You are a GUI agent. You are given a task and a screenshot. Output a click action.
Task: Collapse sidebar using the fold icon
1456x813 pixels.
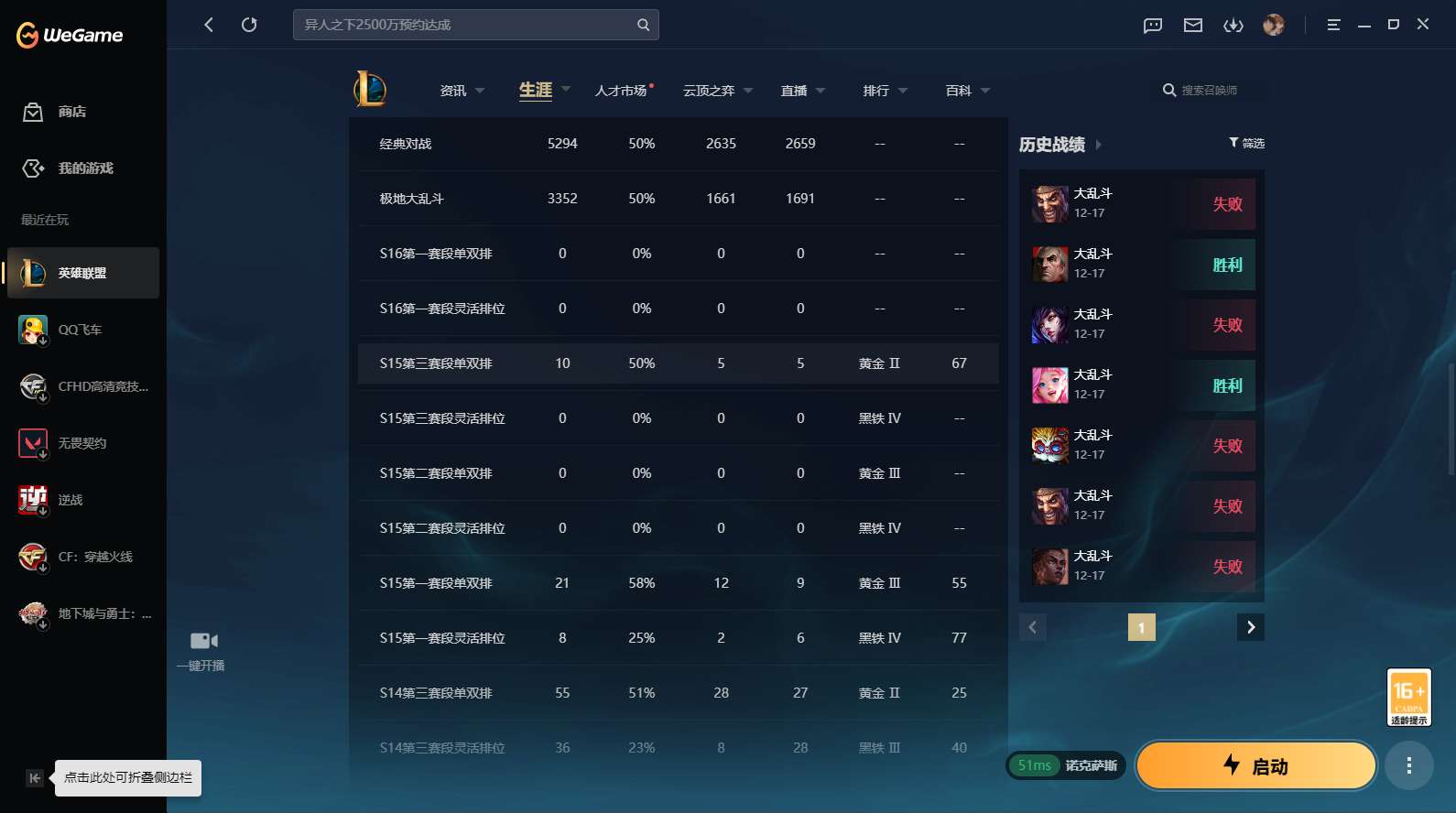[34, 778]
